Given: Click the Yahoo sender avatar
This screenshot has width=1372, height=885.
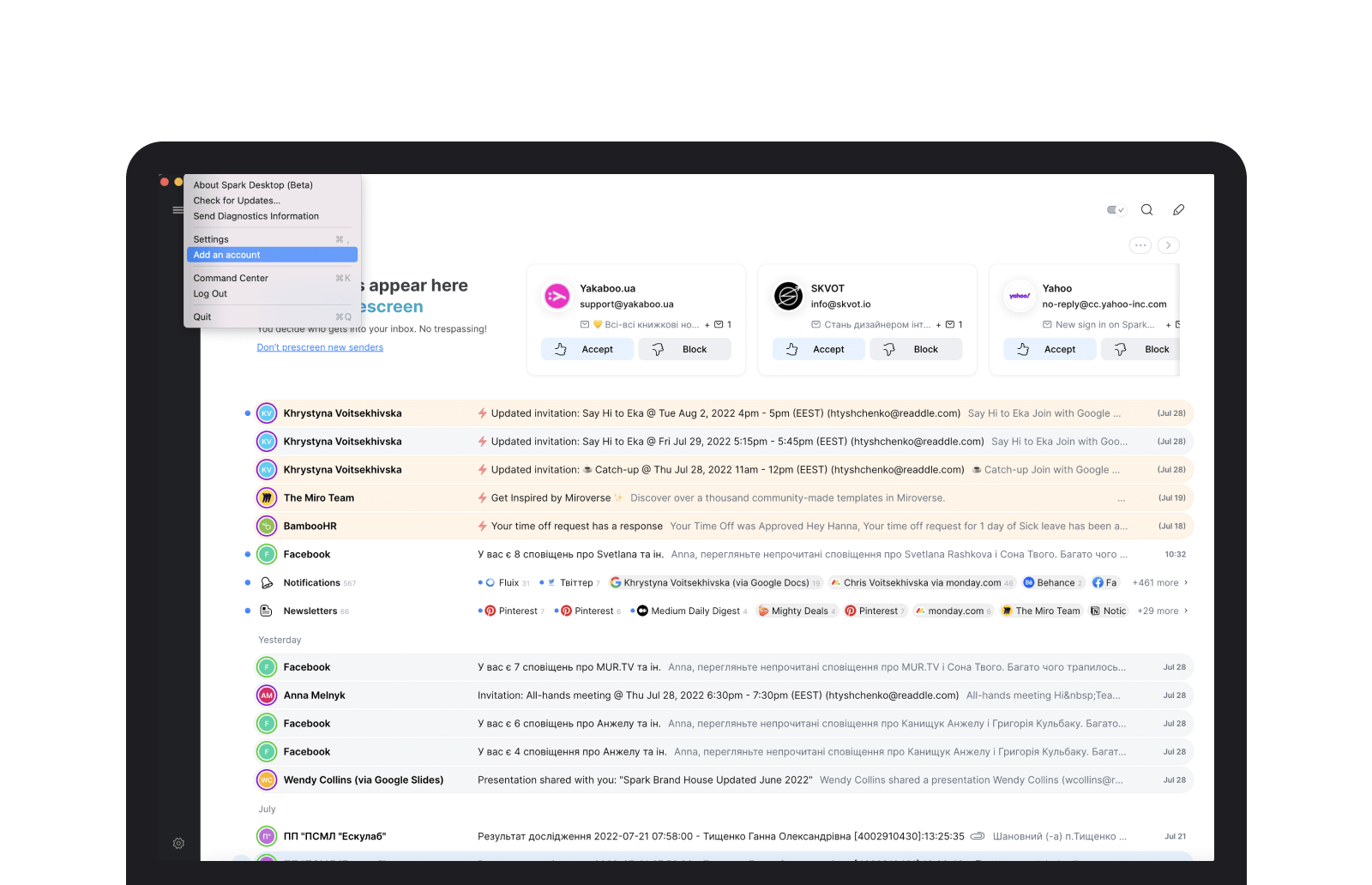Looking at the screenshot, I should pyautogui.click(x=1020, y=297).
